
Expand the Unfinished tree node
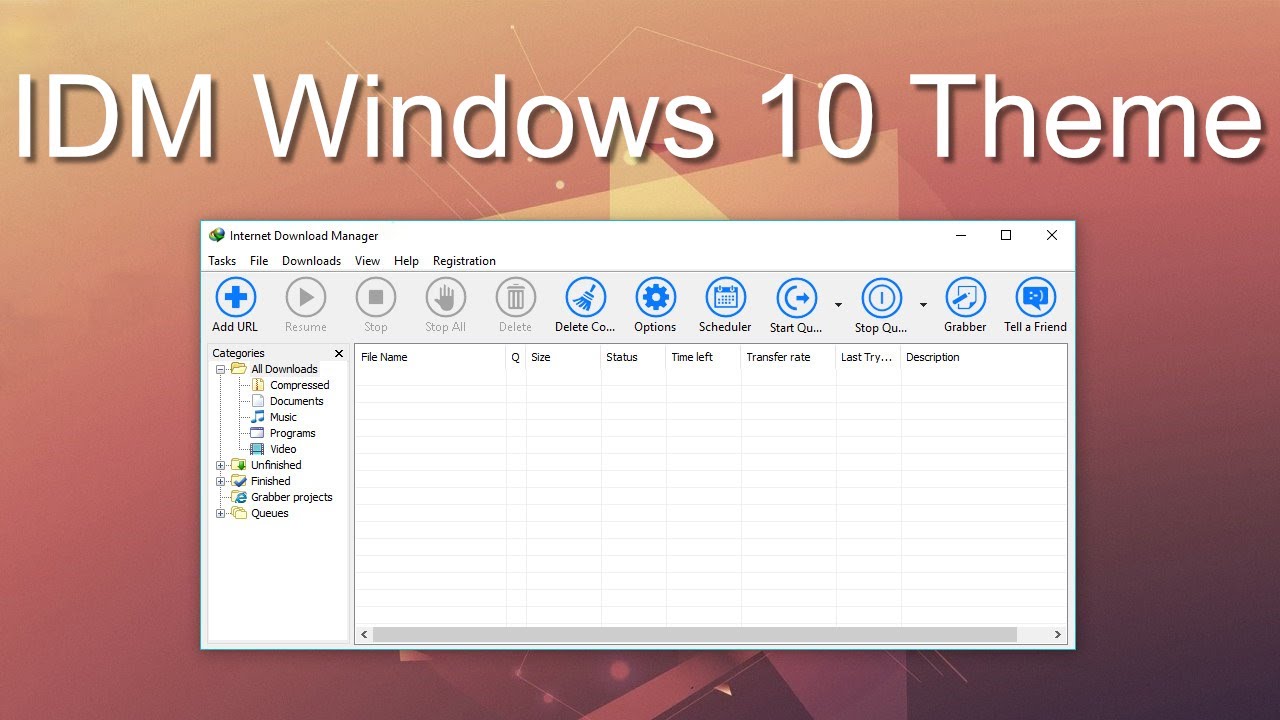[221, 465]
